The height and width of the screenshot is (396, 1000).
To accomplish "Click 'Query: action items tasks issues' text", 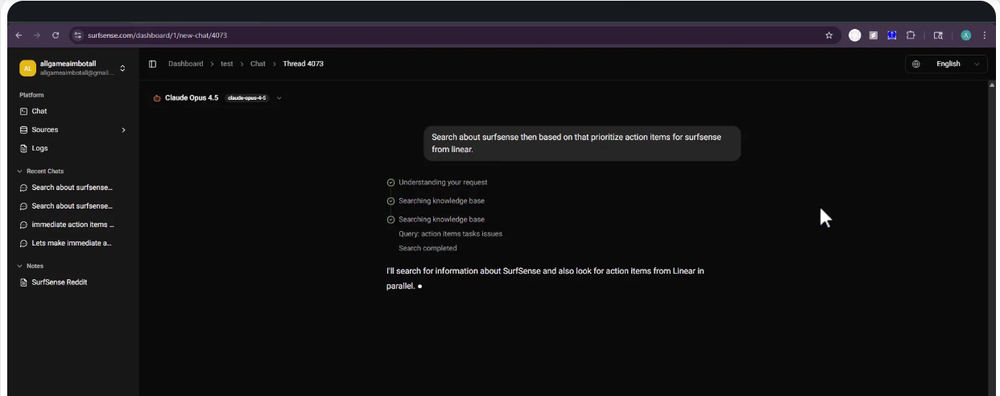I will (x=450, y=234).
